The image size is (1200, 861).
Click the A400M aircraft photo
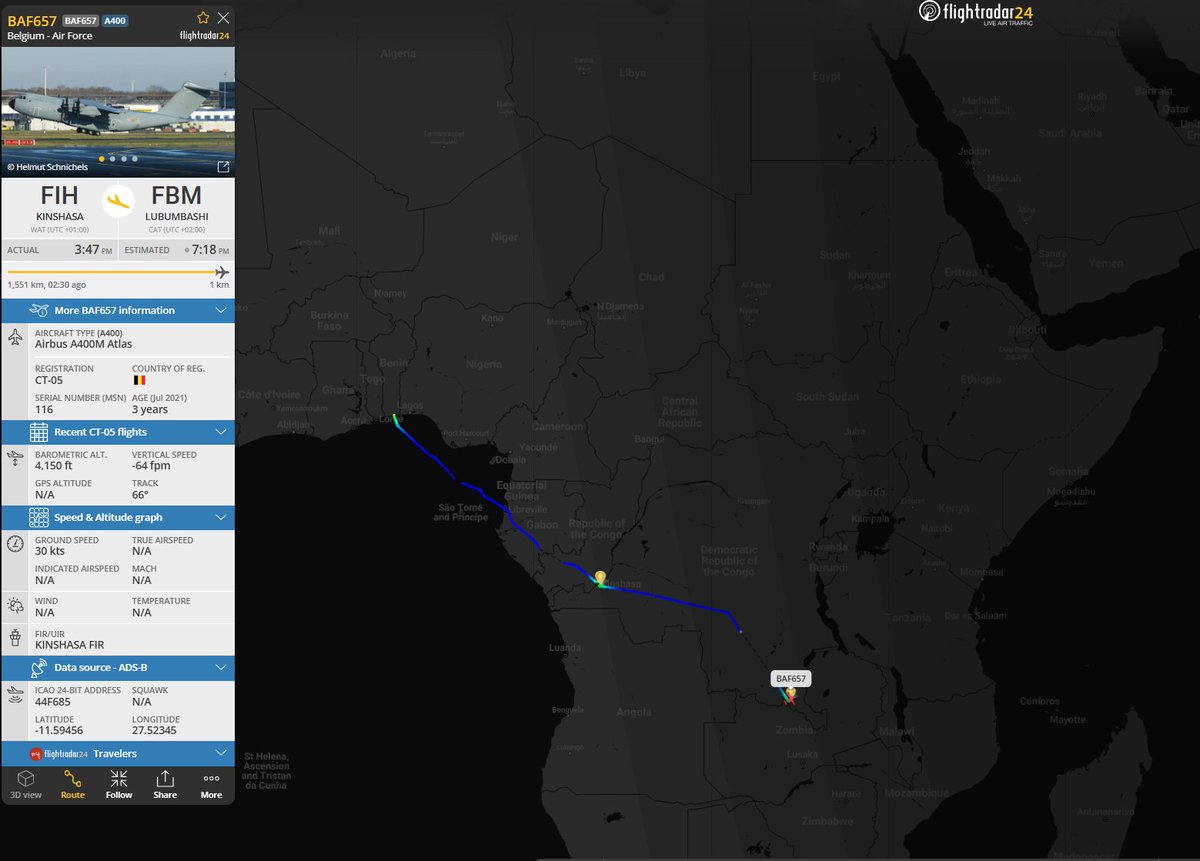(118, 112)
